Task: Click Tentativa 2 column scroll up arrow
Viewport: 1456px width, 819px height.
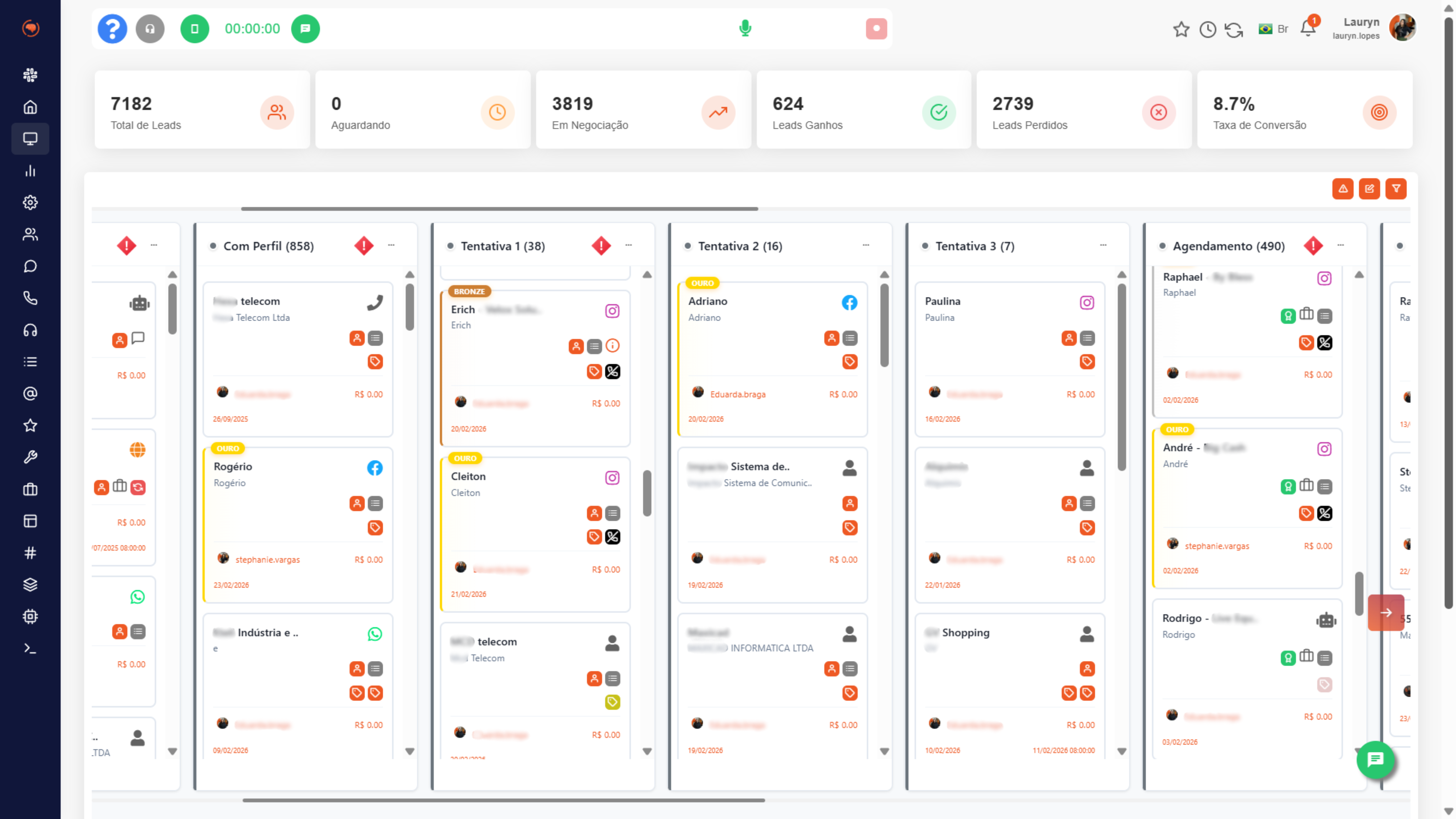Action: click(x=885, y=275)
